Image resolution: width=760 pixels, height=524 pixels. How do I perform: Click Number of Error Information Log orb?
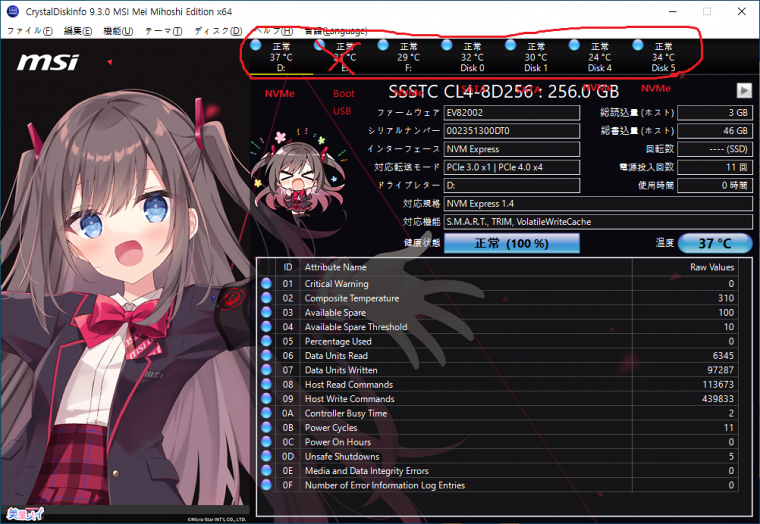(x=266, y=485)
